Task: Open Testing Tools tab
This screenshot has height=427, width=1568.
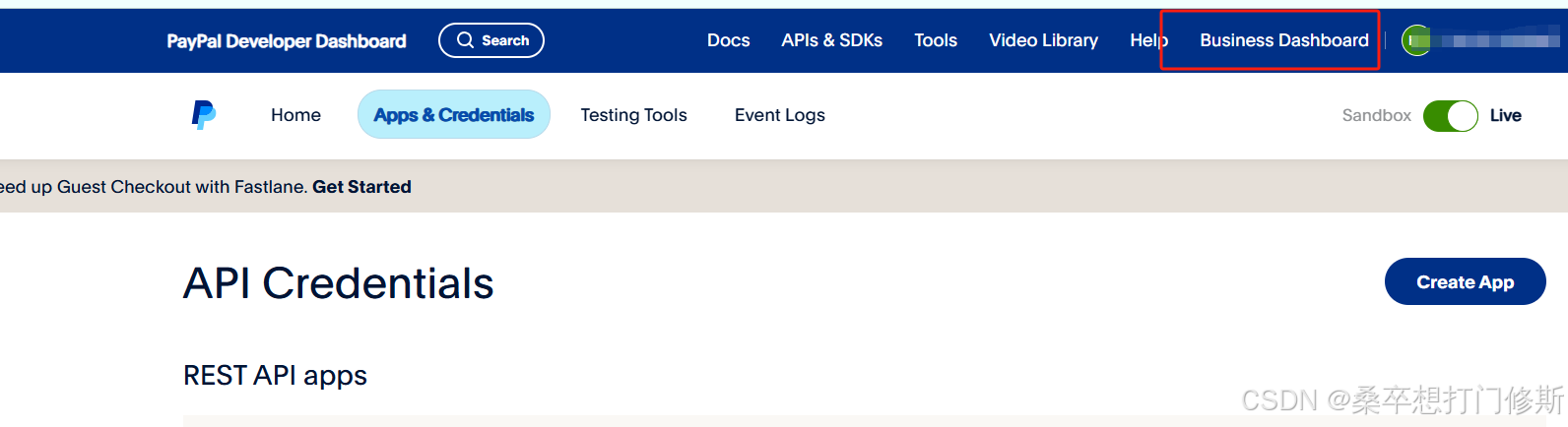Action: (633, 115)
